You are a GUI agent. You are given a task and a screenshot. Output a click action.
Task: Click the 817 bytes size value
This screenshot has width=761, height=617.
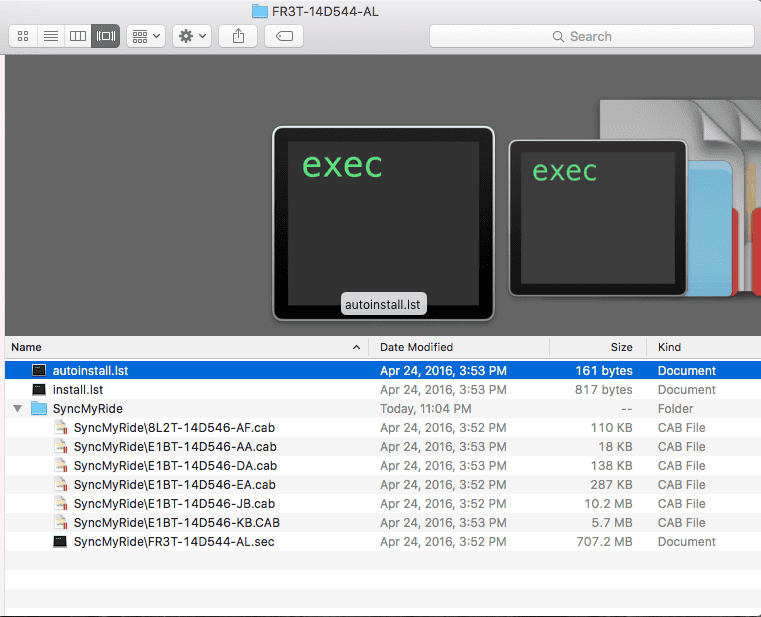tap(604, 390)
